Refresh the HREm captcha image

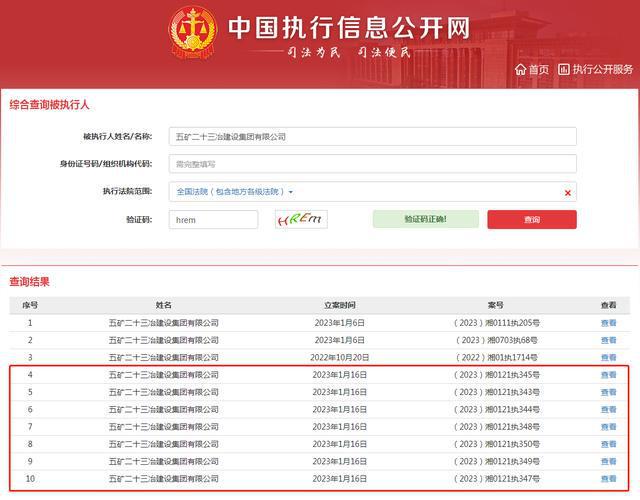point(301,219)
